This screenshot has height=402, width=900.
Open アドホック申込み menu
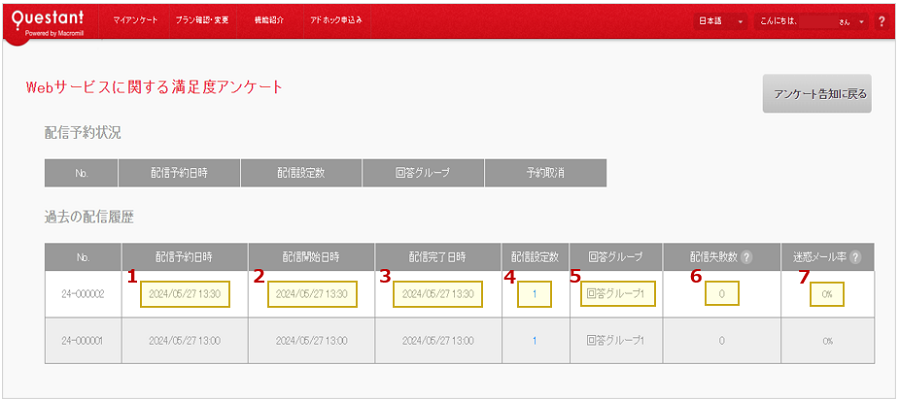click(x=336, y=20)
